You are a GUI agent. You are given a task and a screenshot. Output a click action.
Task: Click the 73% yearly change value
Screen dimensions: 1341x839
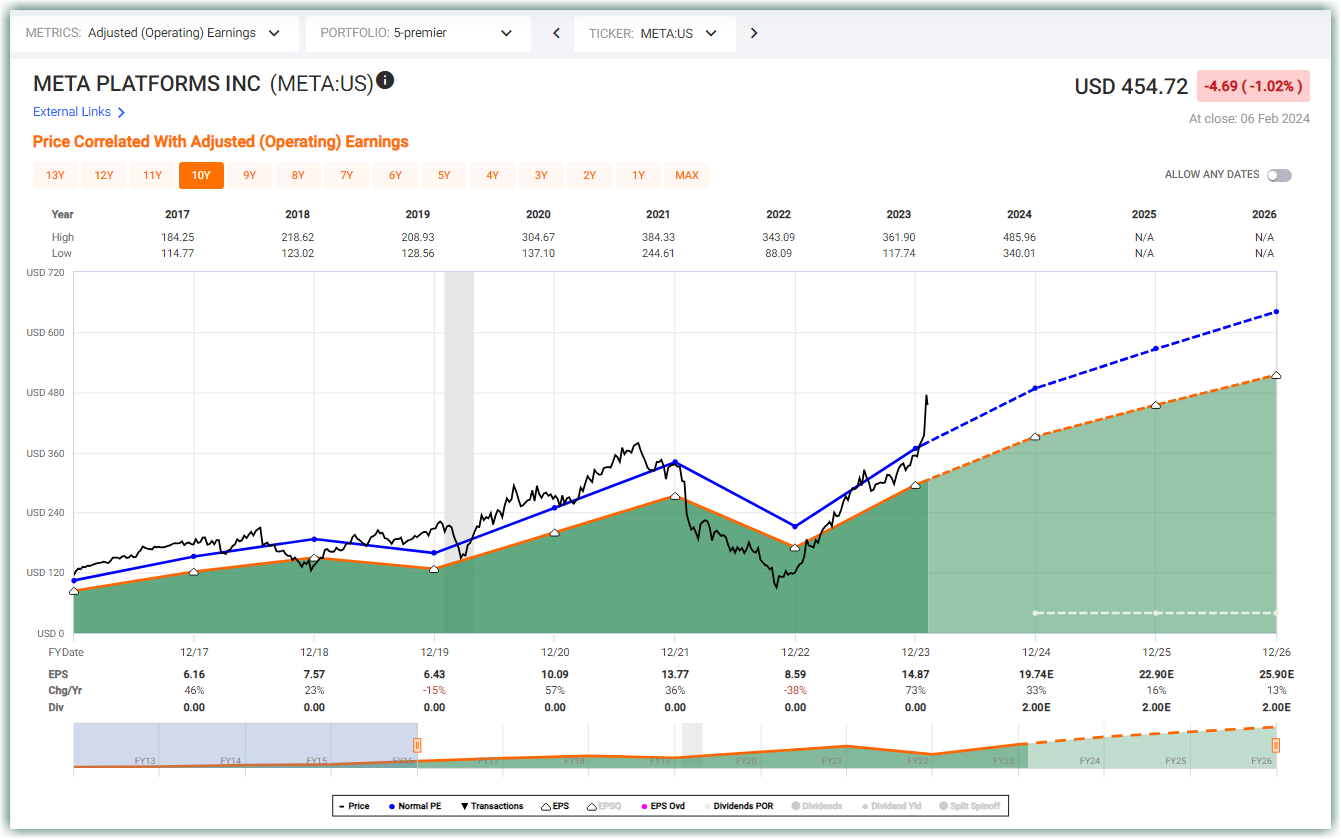tap(915, 690)
